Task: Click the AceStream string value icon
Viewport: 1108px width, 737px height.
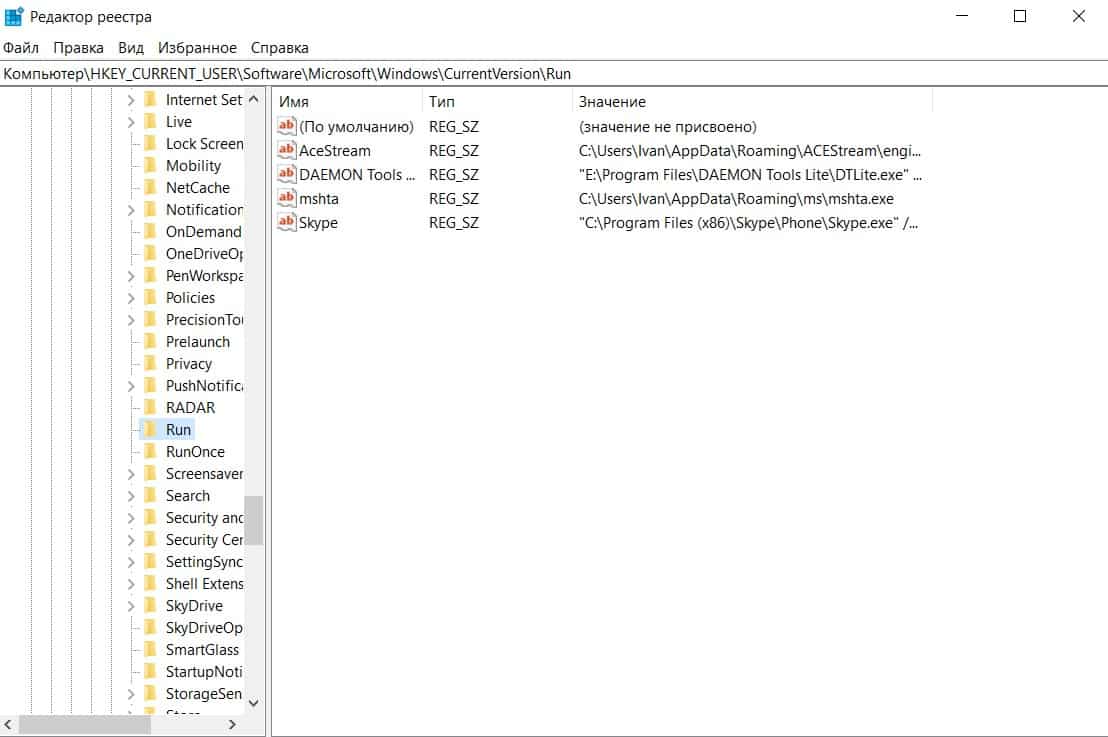Action: [x=287, y=151]
